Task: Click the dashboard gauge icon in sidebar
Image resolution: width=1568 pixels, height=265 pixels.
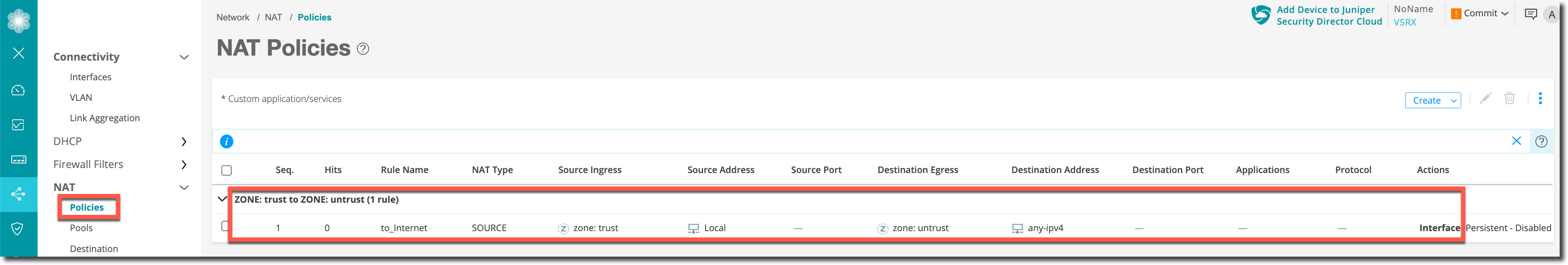Action: coord(18,90)
